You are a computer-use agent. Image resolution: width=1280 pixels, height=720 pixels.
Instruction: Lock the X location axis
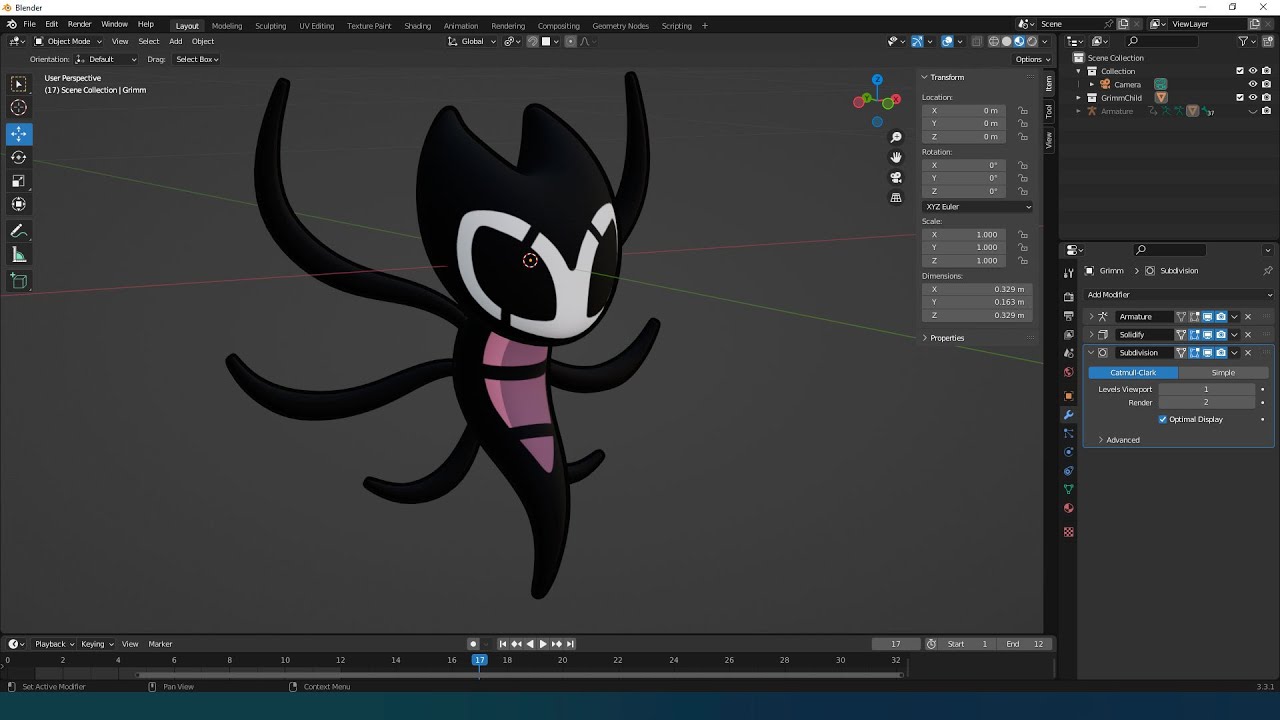[x=1023, y=111]
